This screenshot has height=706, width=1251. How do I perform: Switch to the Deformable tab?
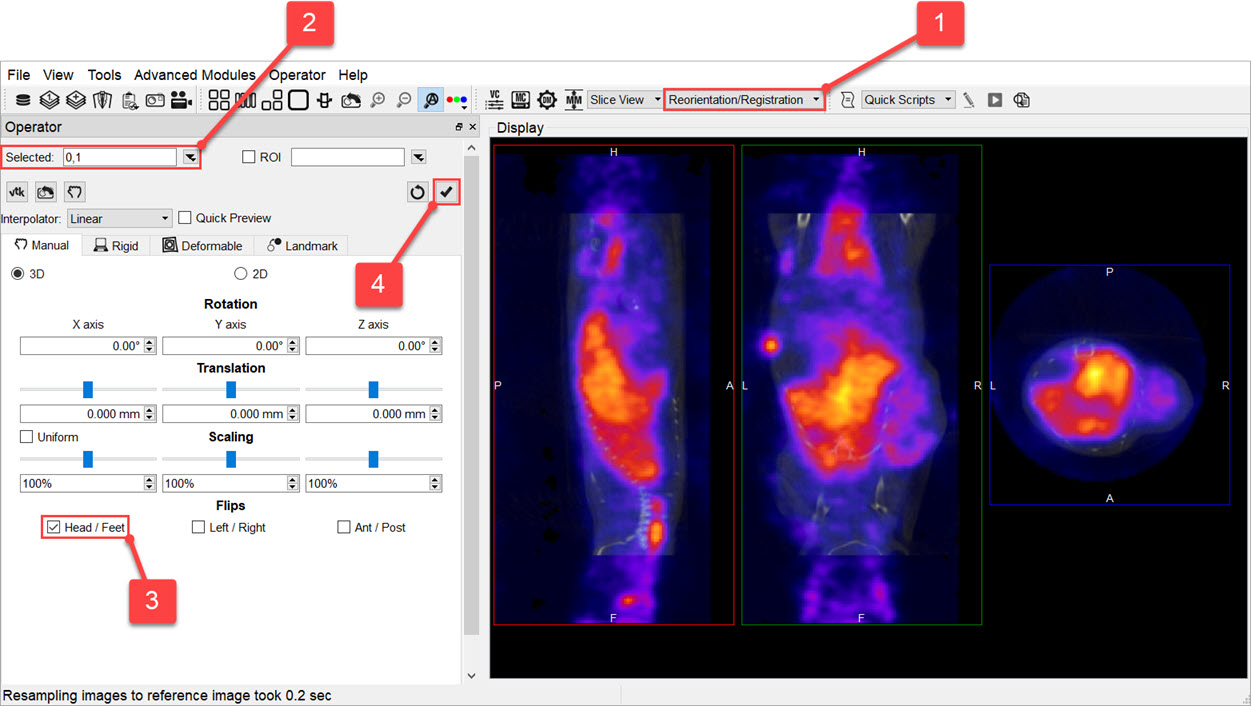click(203, 246)
